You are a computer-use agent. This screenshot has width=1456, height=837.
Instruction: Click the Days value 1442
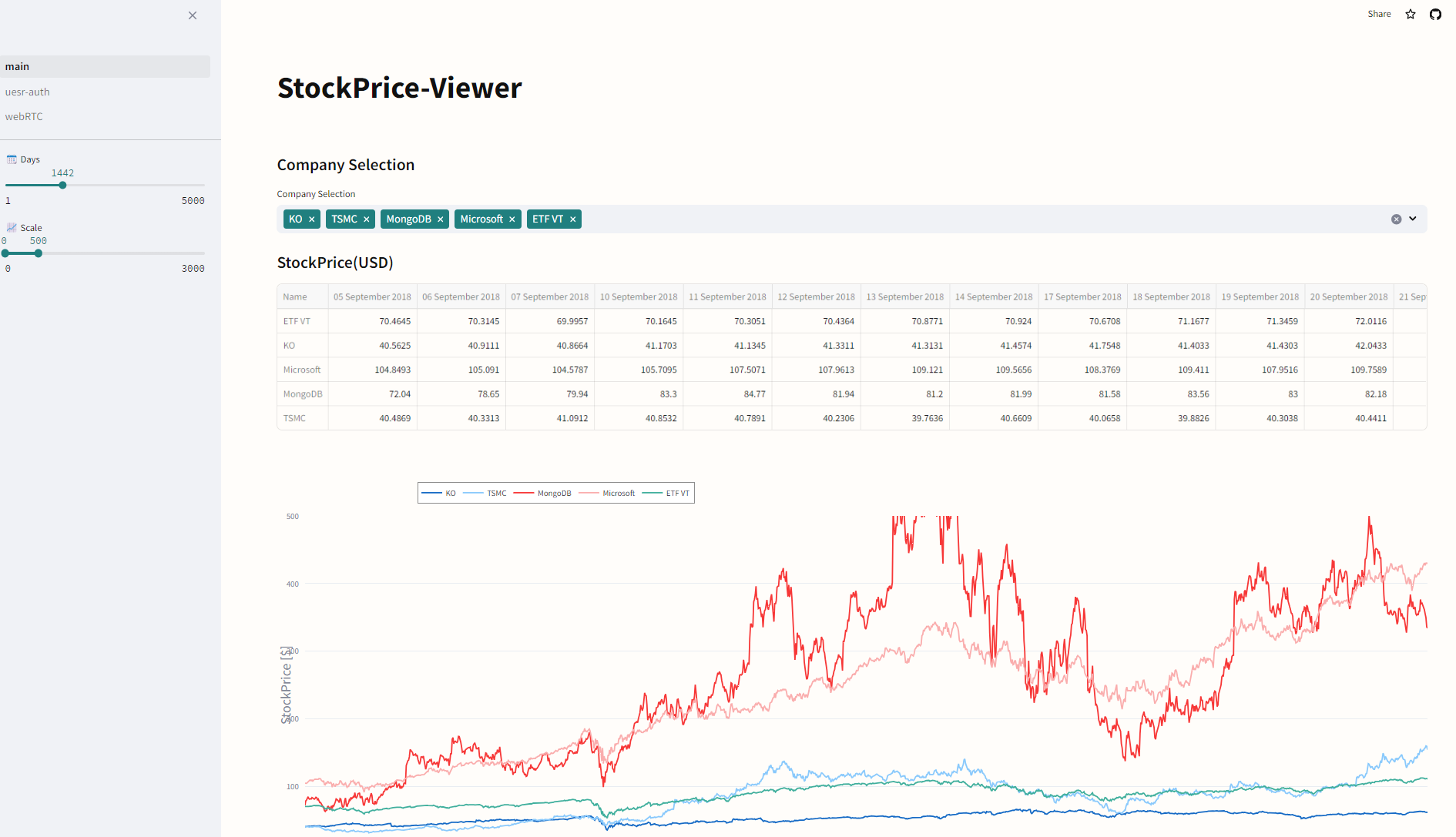(62, 173)
